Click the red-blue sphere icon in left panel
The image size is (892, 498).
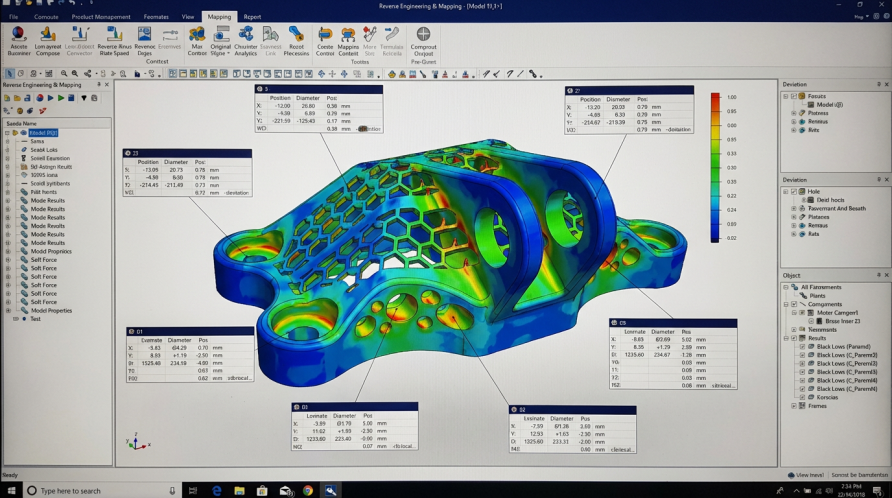click(x=40, y=98)
